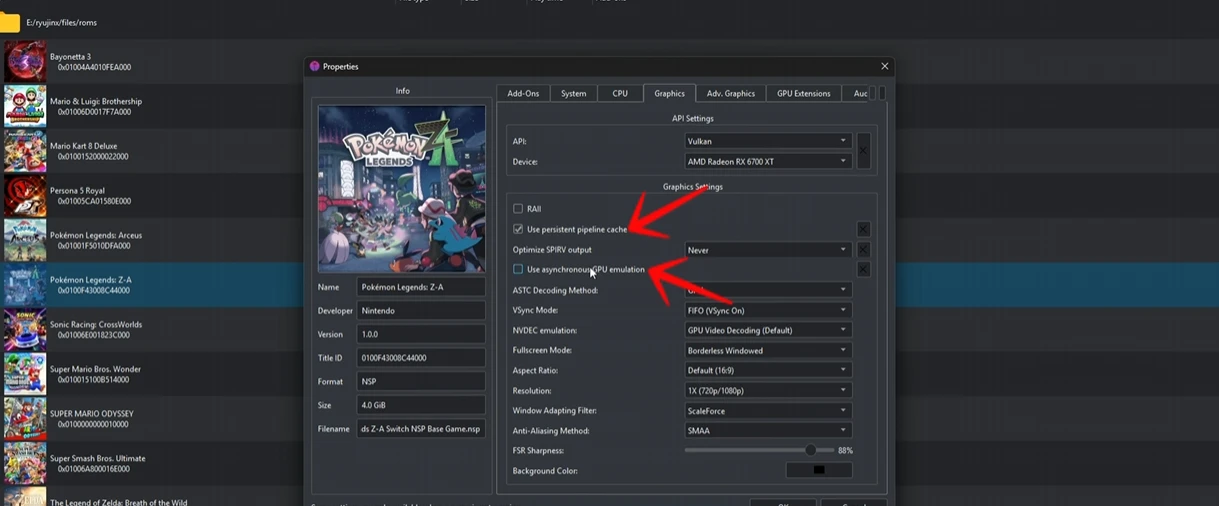
Task: Click the roms folder icon
Action: click(x=10, y=22)
